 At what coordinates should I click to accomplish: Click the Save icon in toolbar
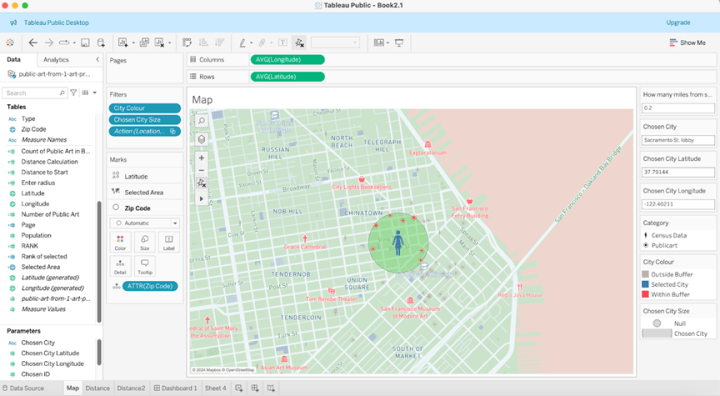pyautogui.click(x=85, y=43)
